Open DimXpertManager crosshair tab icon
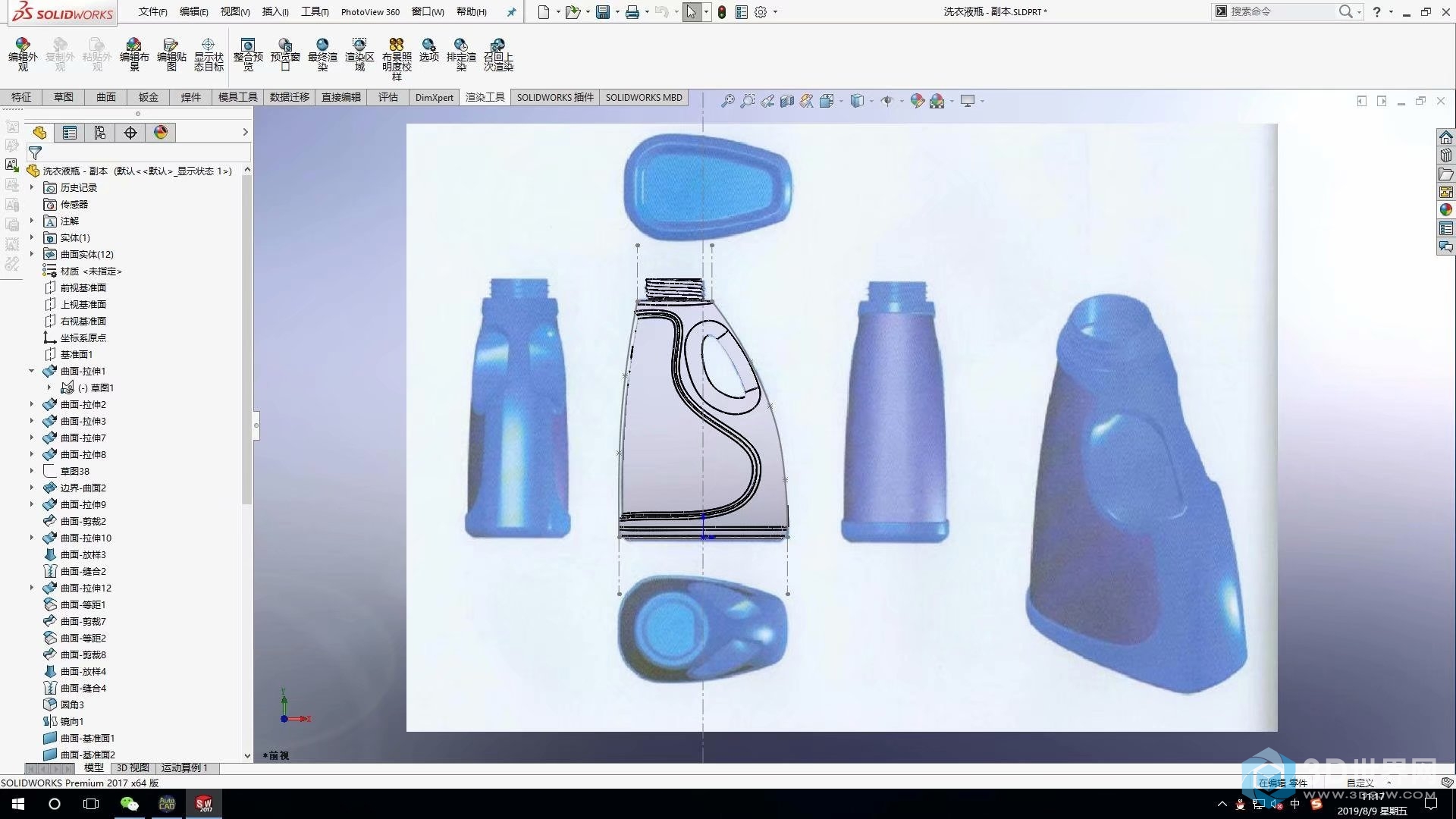 pyautogui.click(x=130, y=133)
